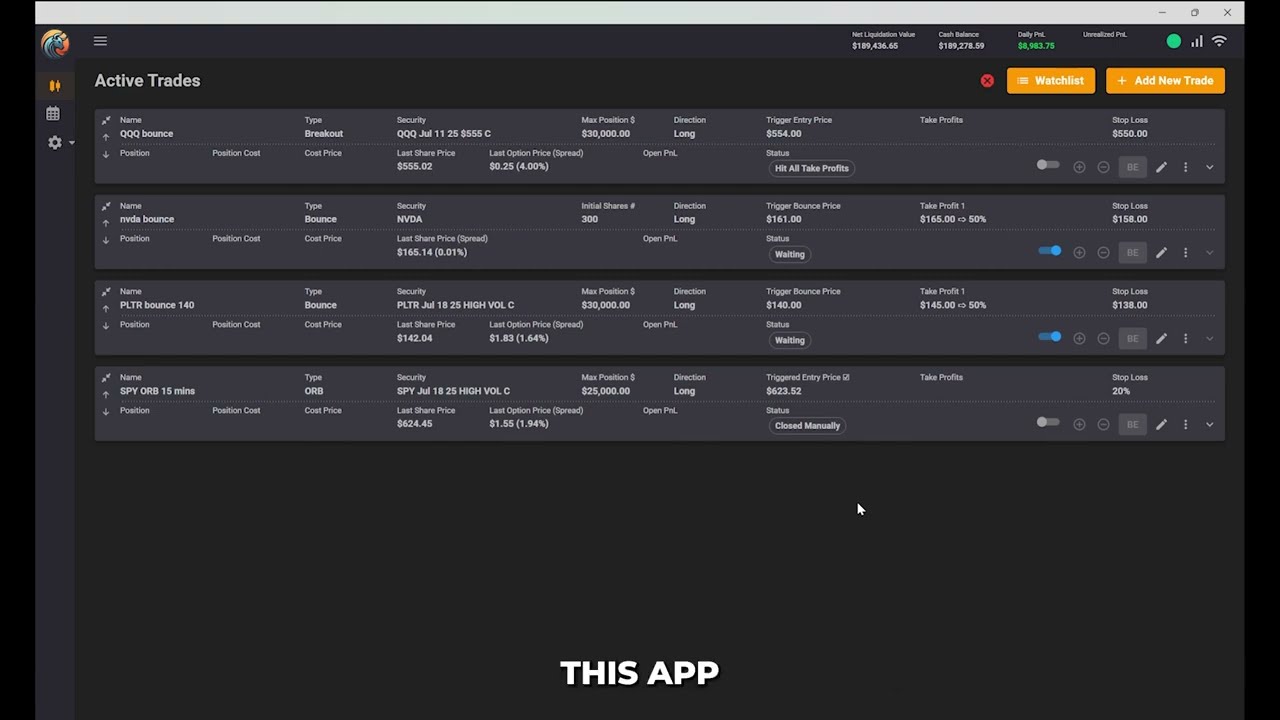
Task: Click the Daily PnL value $8,983.75
Action: (1036, 46)
